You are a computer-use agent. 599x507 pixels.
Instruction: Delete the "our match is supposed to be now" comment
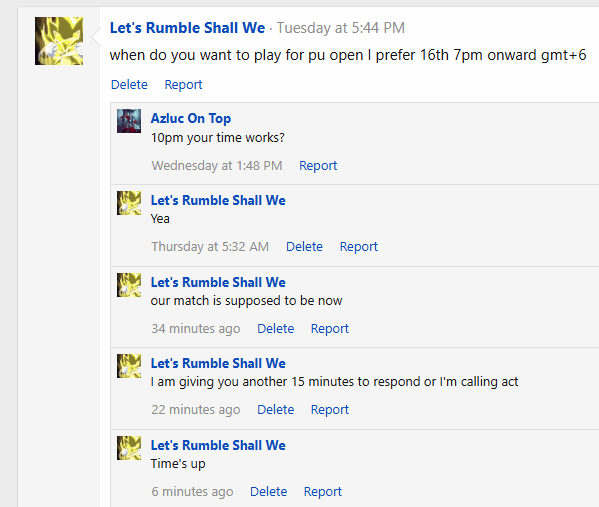(x=275, y=329)
